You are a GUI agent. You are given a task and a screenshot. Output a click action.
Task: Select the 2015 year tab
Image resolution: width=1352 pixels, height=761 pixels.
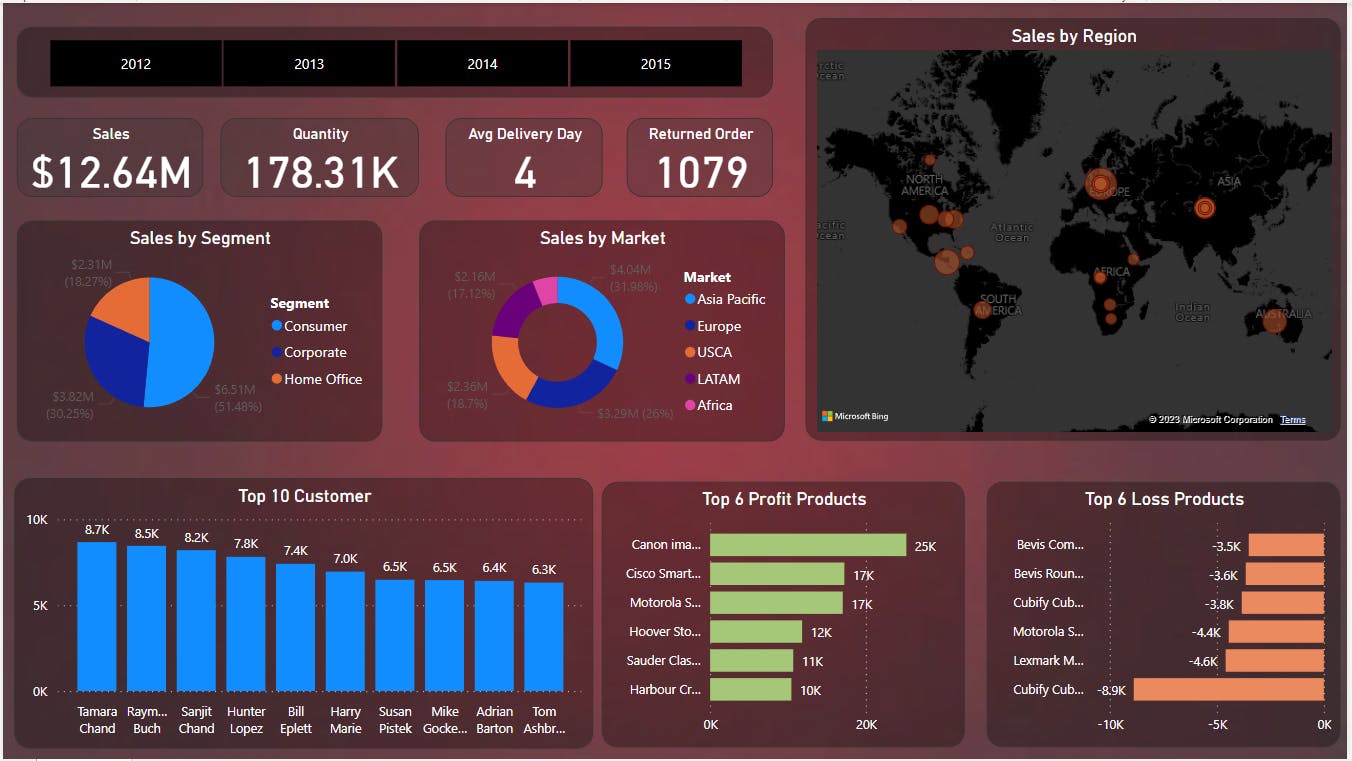pyautogui.click(x=655, y=63)
